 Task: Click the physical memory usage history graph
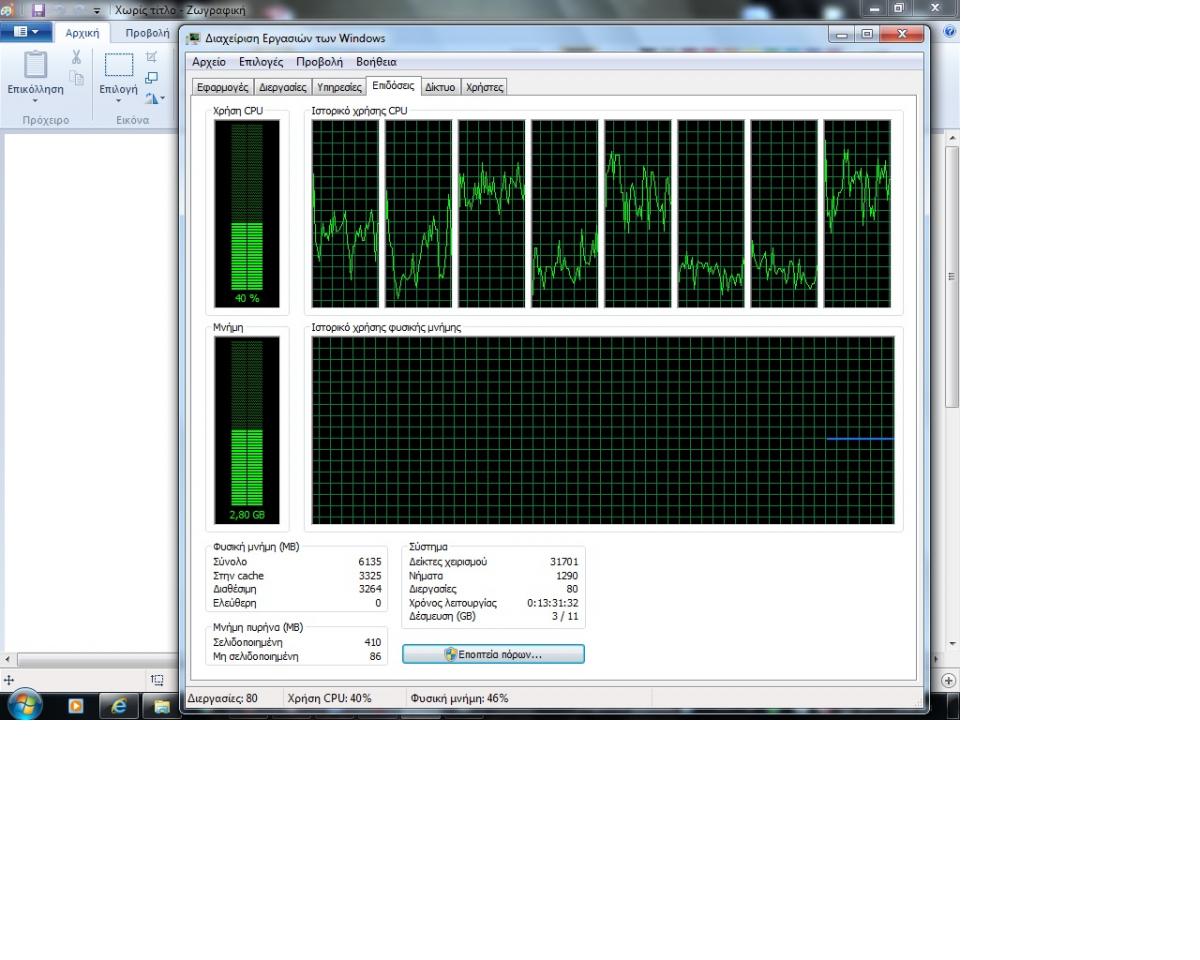point(603,430)
